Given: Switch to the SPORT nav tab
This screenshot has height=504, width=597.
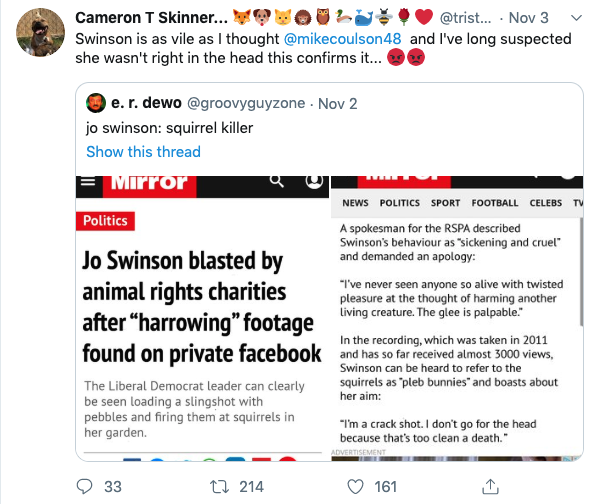Looking at the screenshot, I should click(x=445, y=203).
